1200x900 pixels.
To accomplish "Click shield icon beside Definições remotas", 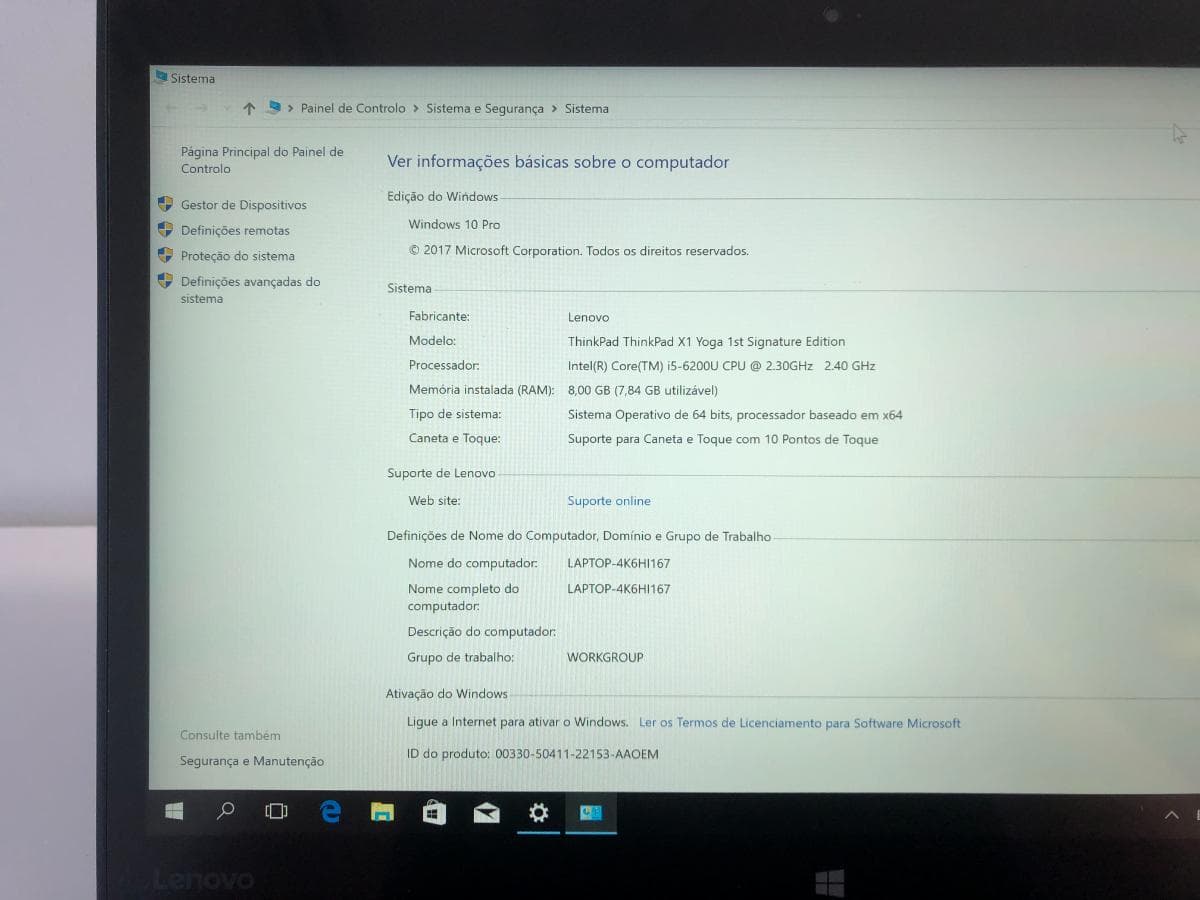I will click(166, 229).
